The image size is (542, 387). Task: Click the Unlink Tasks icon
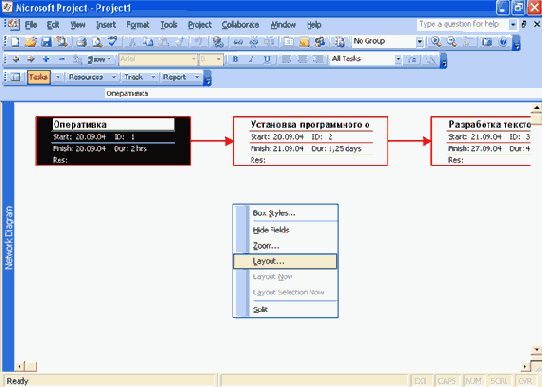[x=253, y=42]
